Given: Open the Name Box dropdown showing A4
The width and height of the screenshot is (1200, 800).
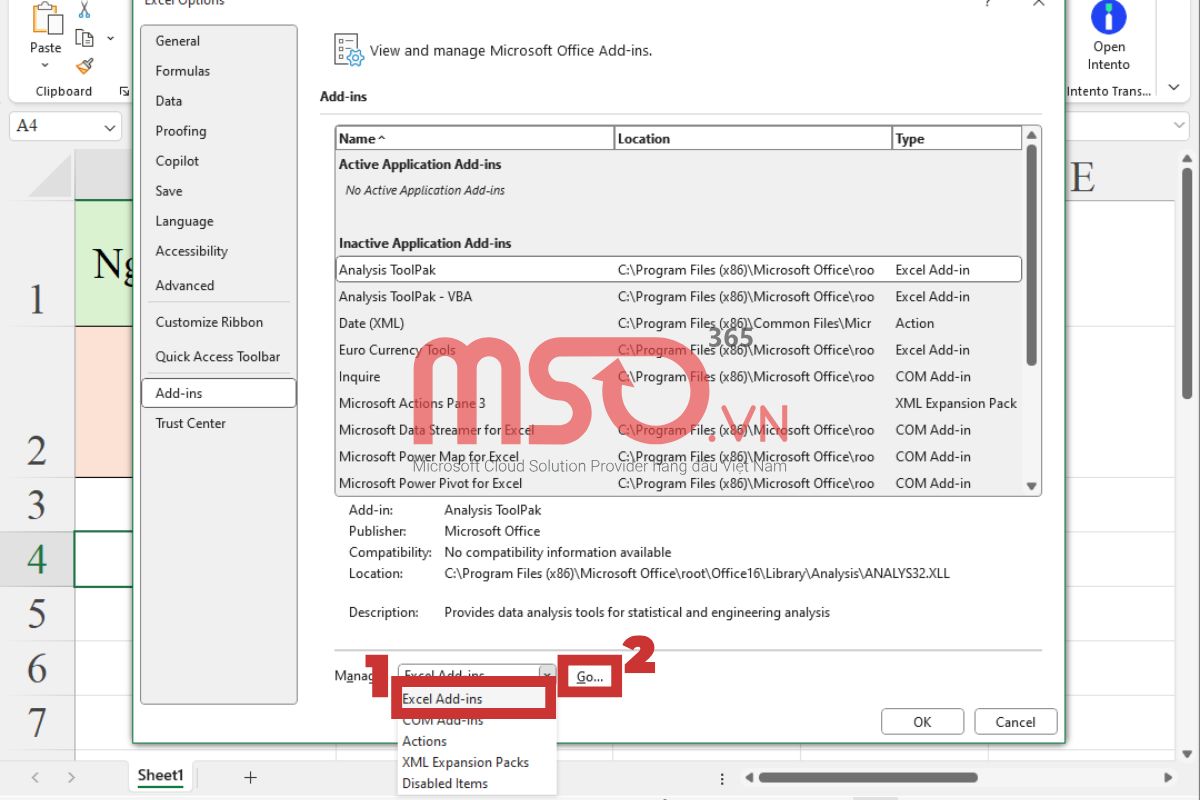Looking at the screenshot, I should [x=109, y=127].
